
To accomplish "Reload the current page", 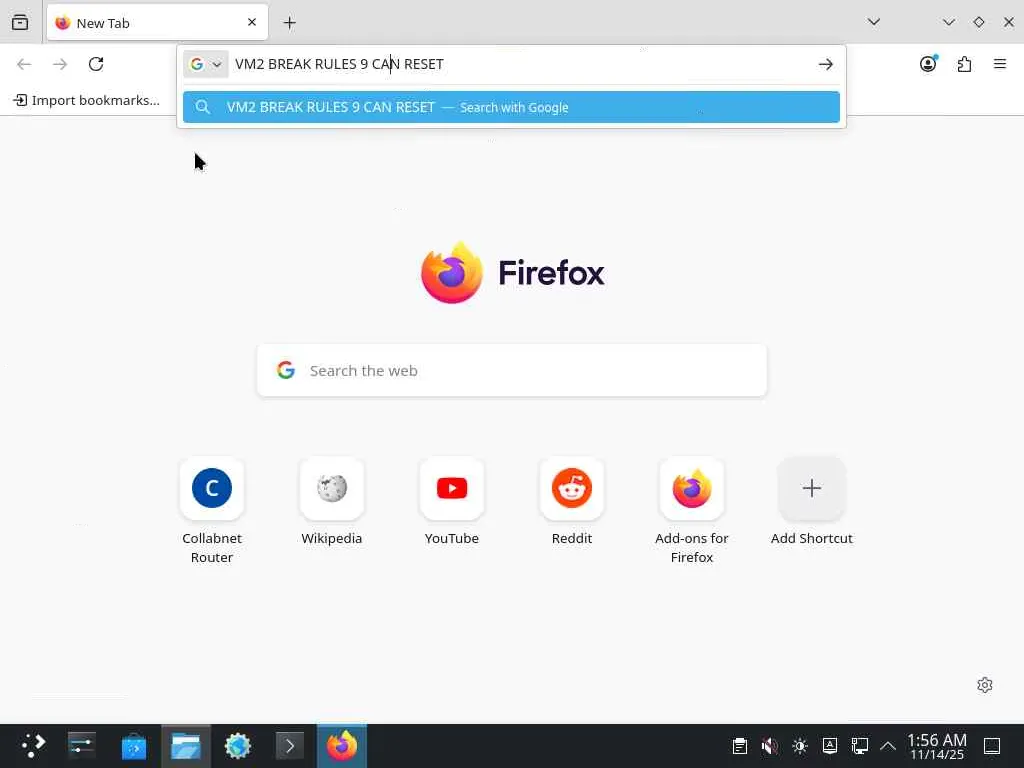I will pos(96,64).
